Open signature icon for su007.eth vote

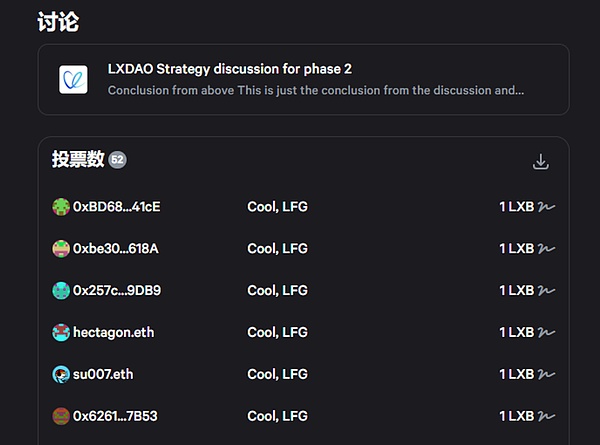547,374
